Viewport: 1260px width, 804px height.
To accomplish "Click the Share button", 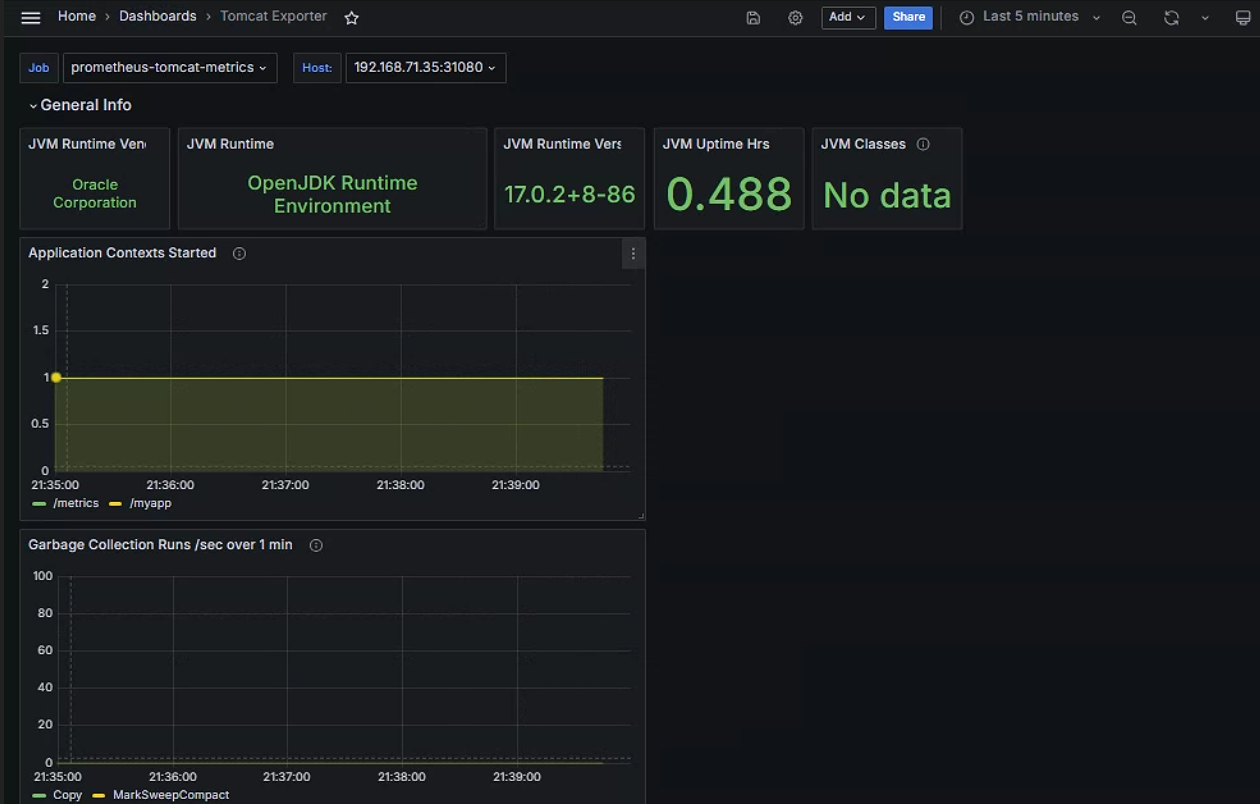I will point(908,17).
